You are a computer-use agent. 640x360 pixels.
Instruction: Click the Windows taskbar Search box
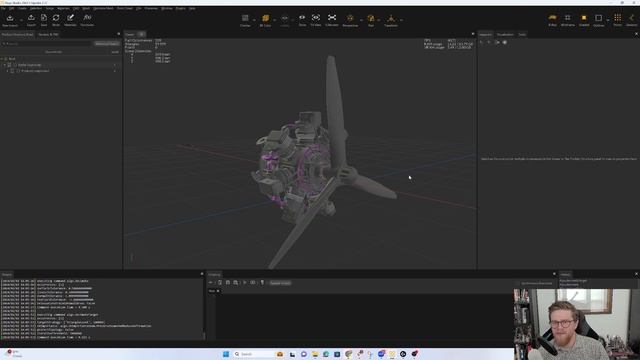pos(253,354)
